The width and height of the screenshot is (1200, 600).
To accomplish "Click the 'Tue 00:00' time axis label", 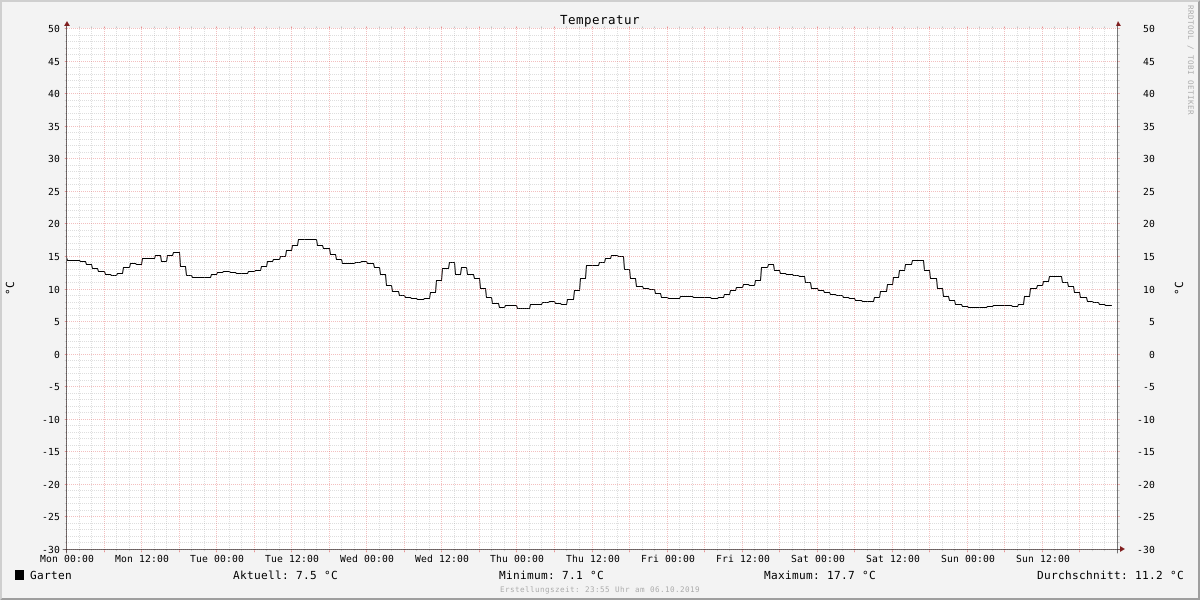I will pyautogui.click(x=217, y=559).
